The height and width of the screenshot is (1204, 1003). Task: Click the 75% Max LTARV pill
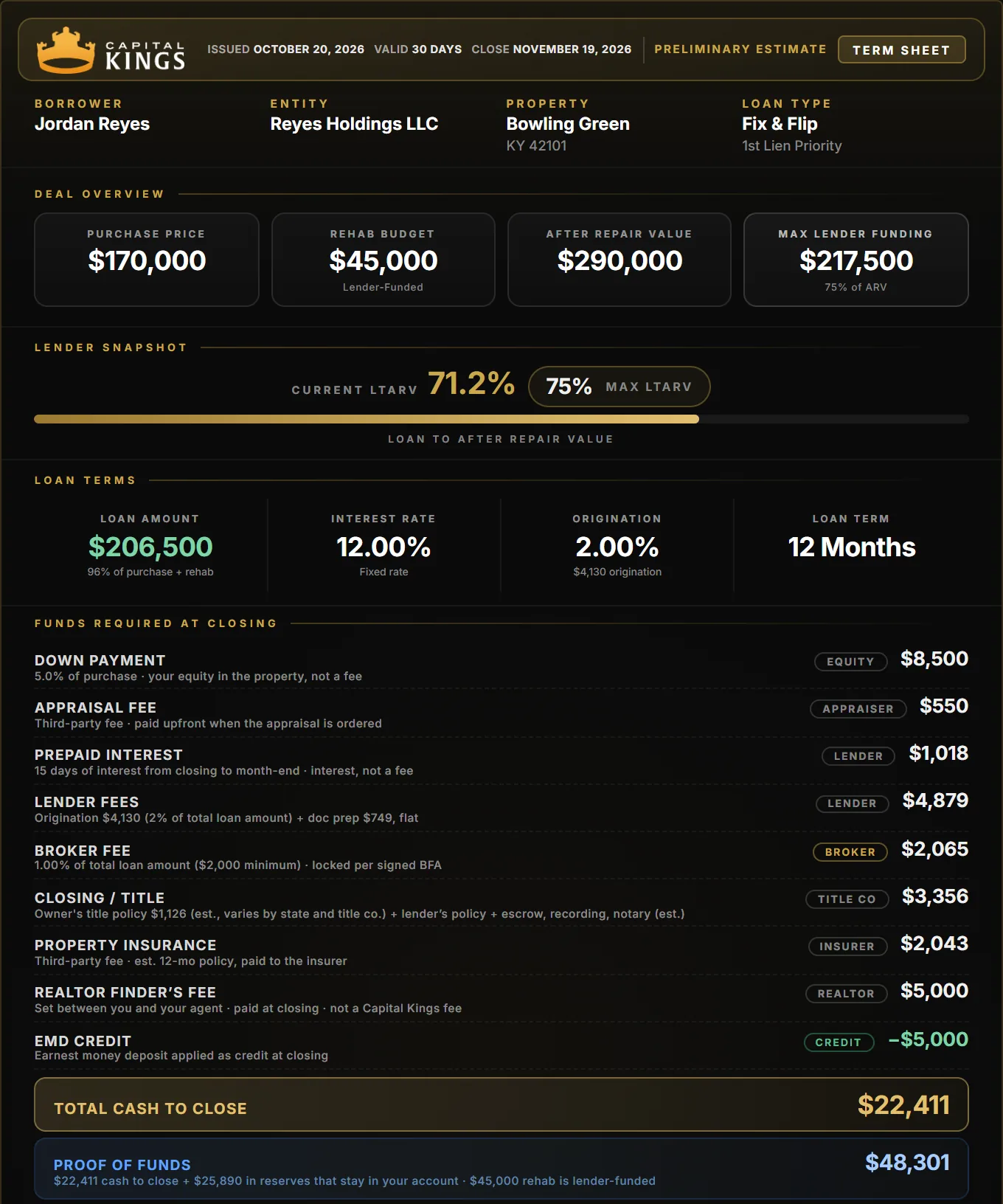coord(619,387)
